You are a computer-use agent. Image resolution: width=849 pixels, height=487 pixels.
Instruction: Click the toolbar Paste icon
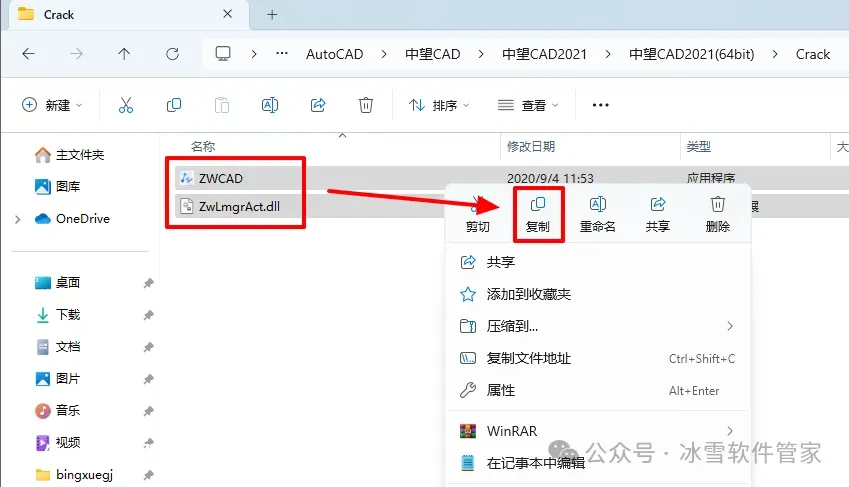pos(221,105)
